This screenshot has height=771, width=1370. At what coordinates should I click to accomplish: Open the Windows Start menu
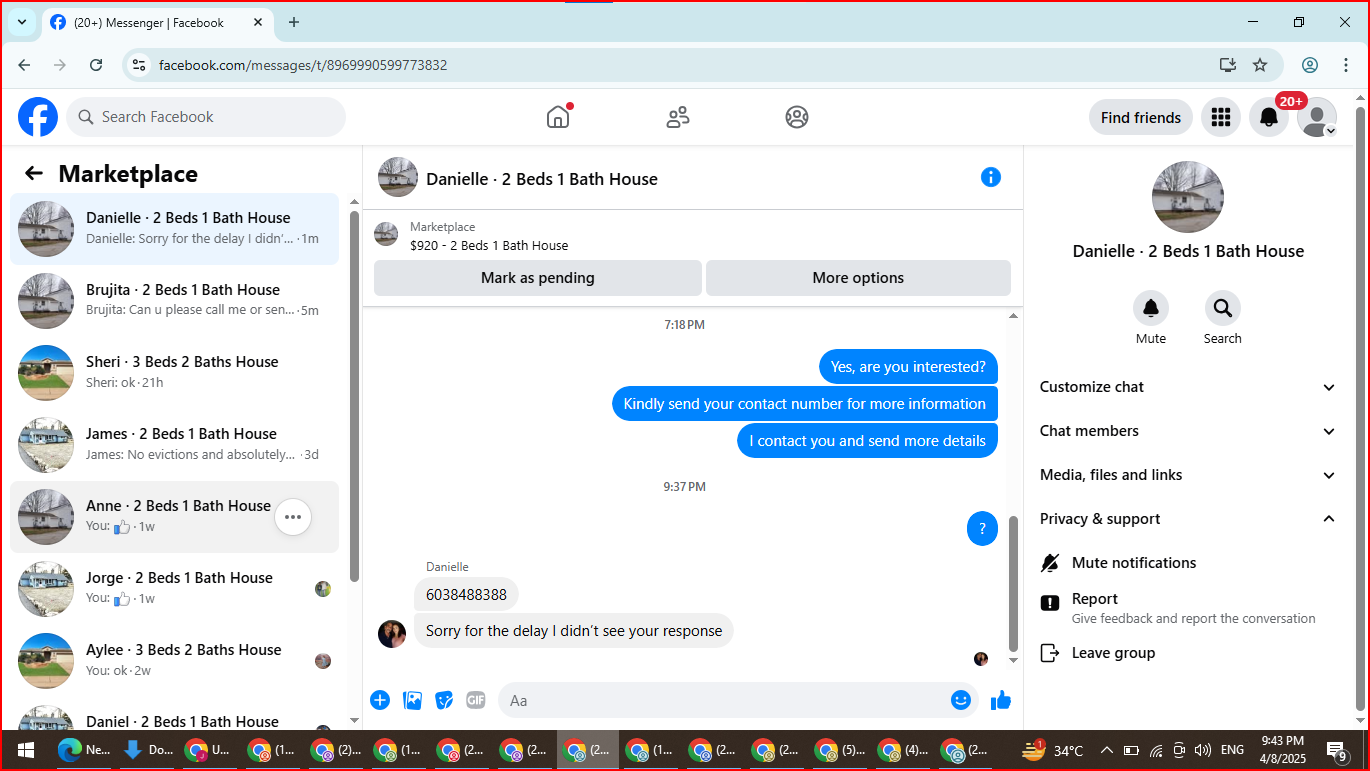click(x=26, y=750)
